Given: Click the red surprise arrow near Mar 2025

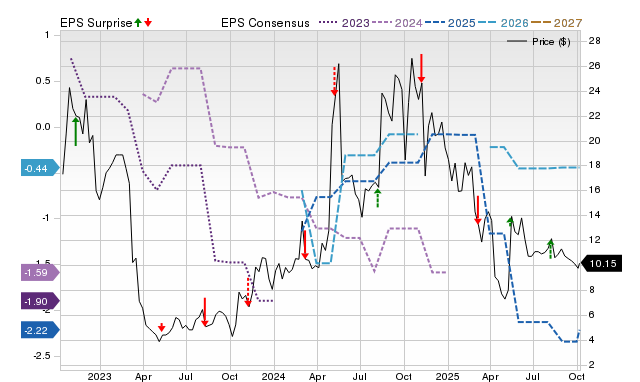Looking at the screenshot, I should (478, 210).
